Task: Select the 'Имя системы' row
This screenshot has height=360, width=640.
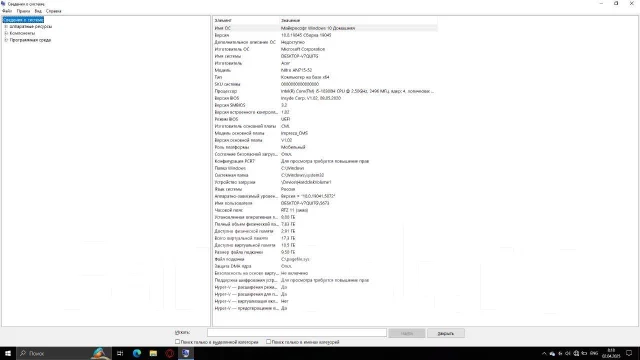Action: (325, 56)
